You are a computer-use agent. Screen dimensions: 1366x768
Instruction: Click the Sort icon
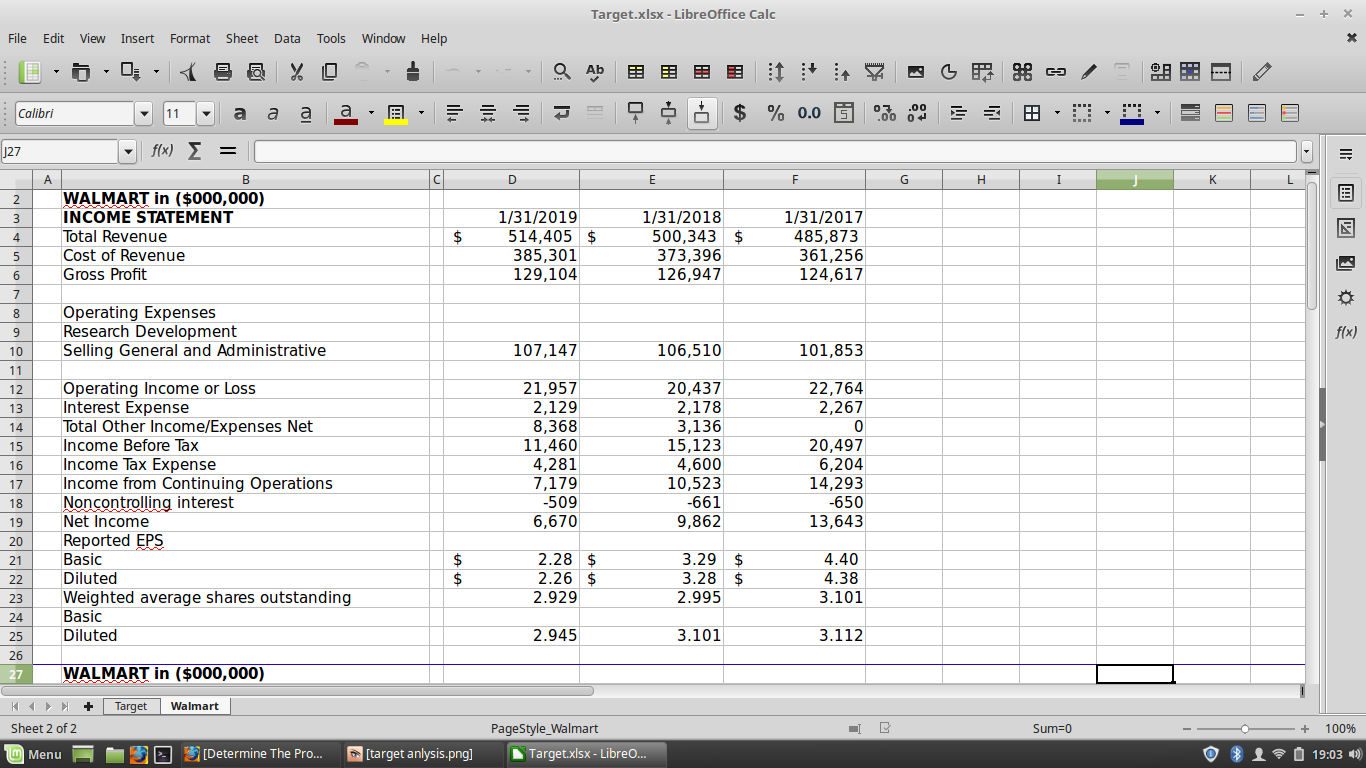pos(776,72)
